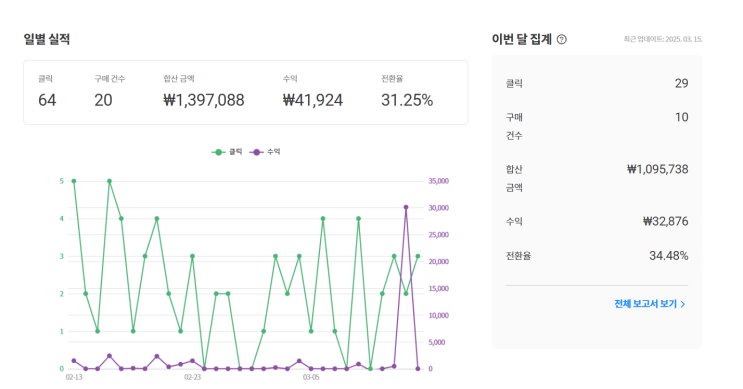Select the daily purchase count value 20
The width and height of the screenshot is (743, 389).
coord(103,100)
